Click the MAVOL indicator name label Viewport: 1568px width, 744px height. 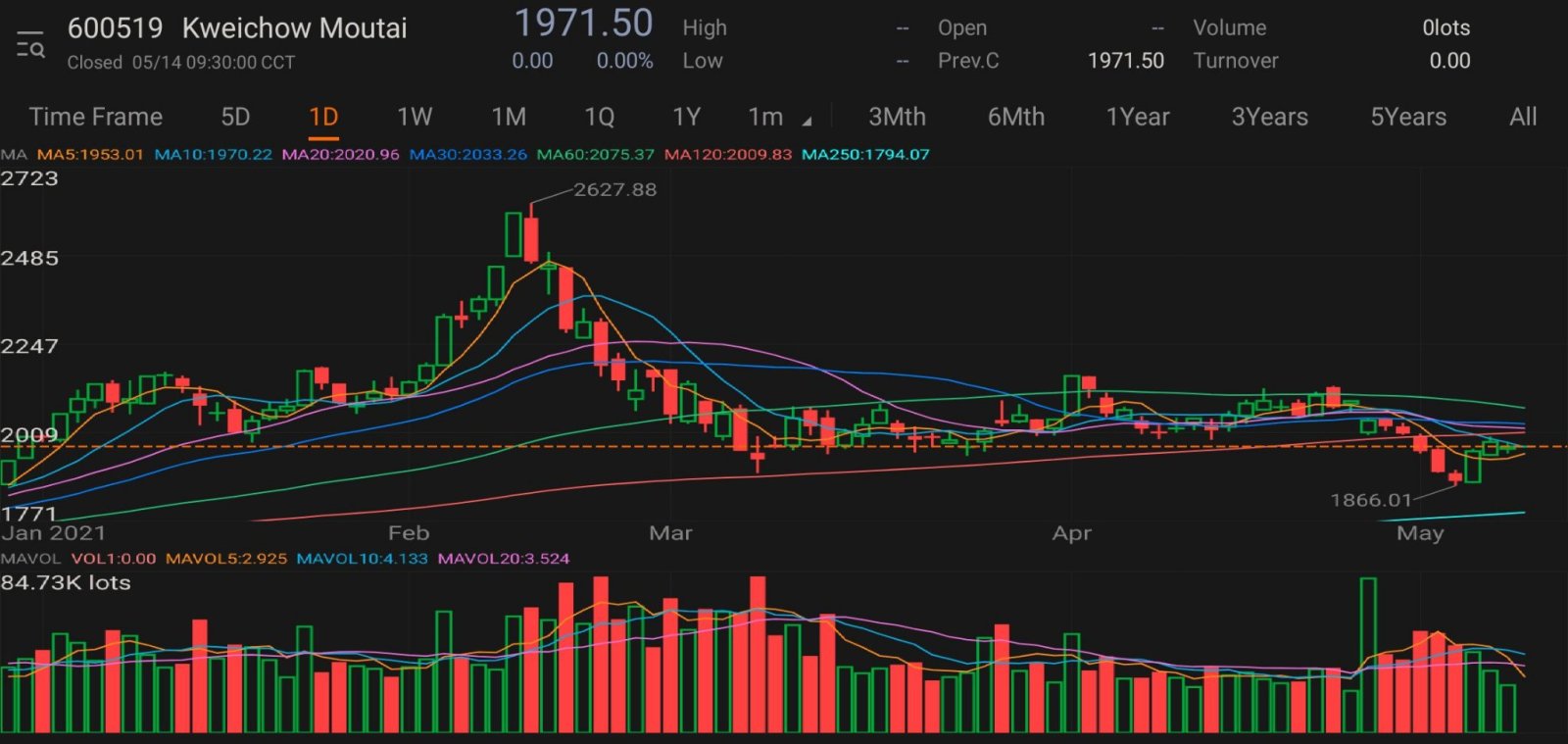(x=30, y=559)
